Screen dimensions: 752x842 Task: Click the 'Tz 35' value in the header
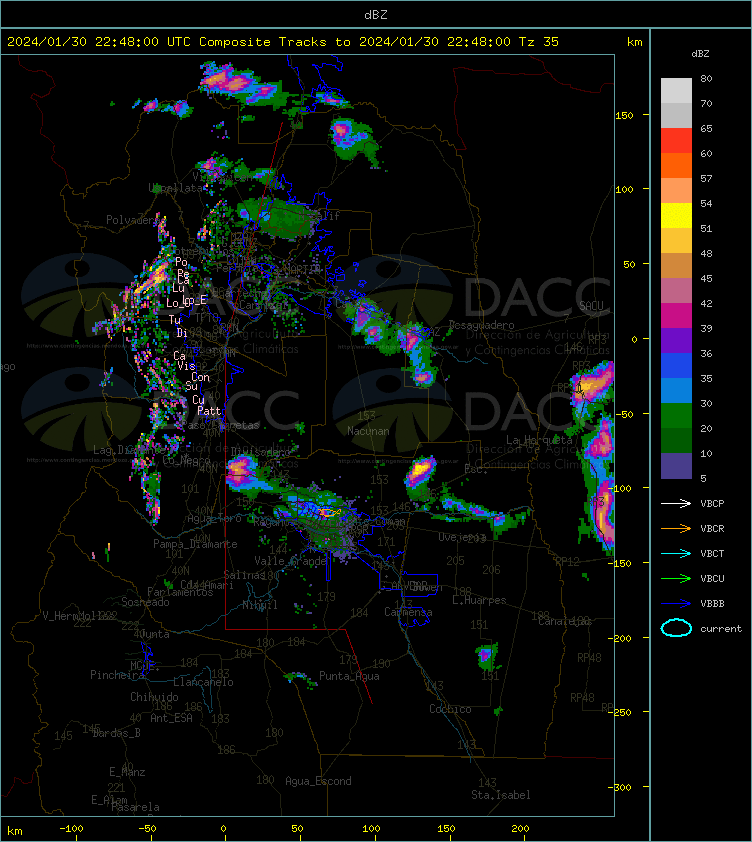coord(539,42)
